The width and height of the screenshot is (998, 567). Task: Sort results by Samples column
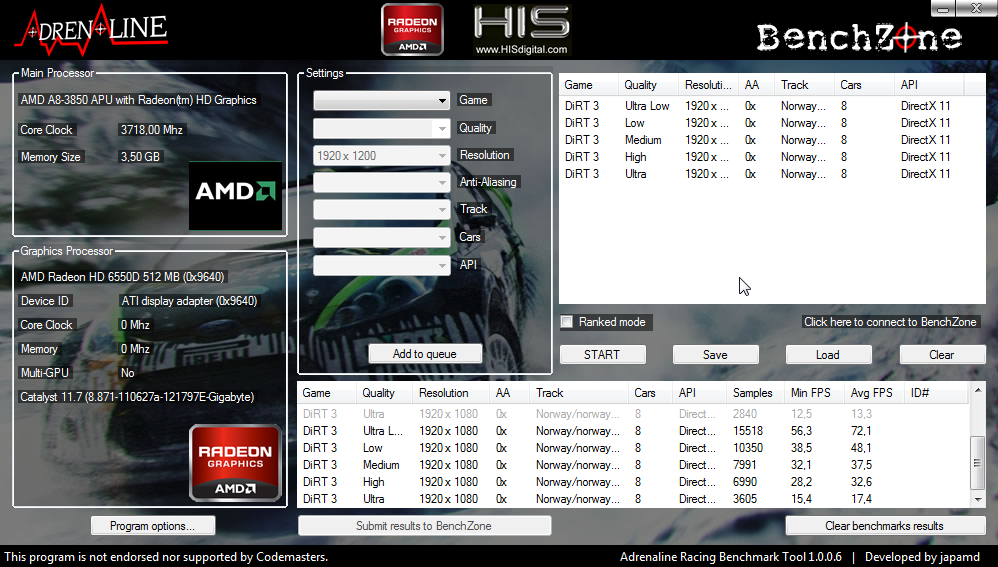click(755, 393)
